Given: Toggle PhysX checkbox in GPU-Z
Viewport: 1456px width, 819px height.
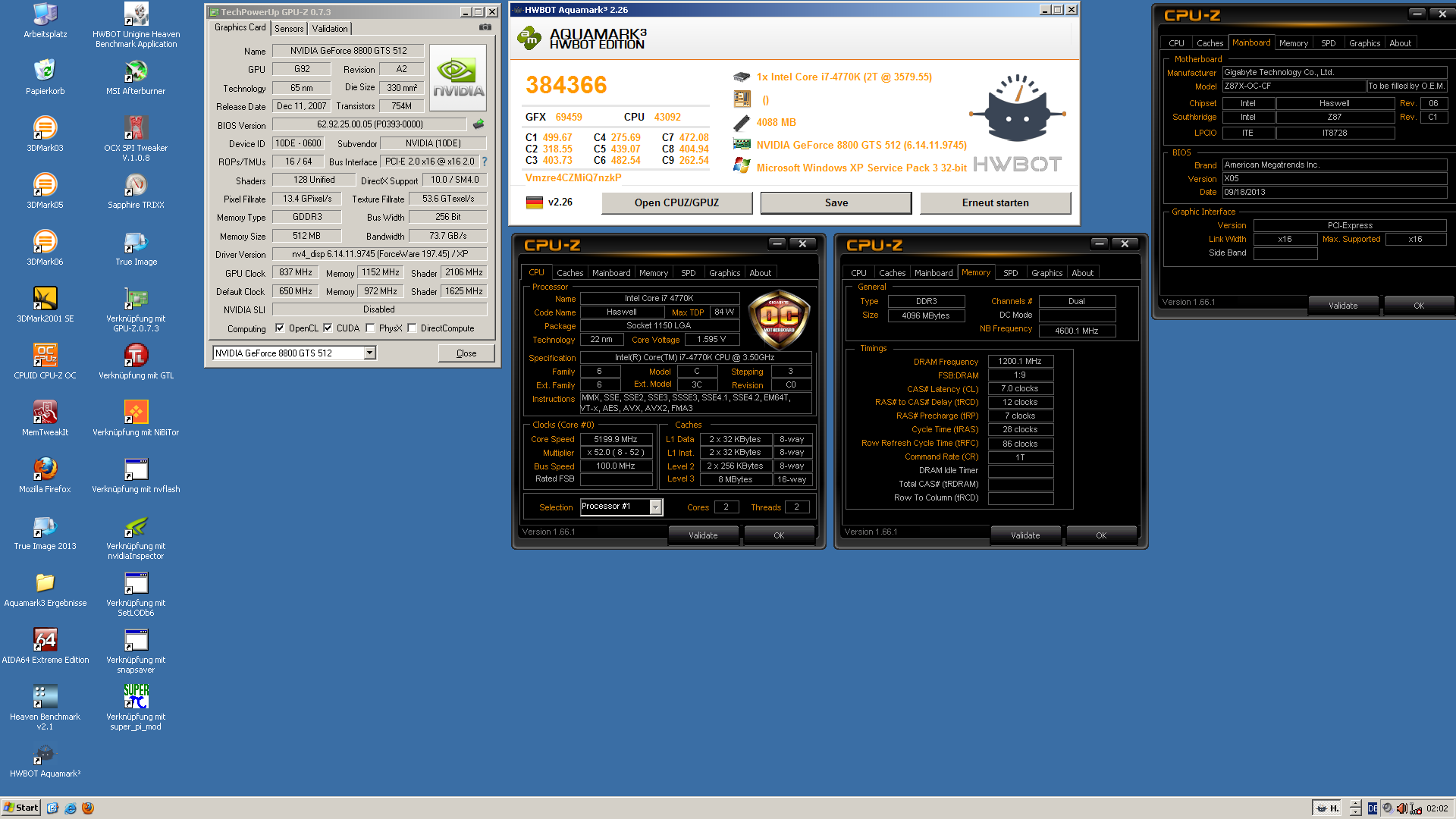Looking at the screenshot, I should [370, 328].
